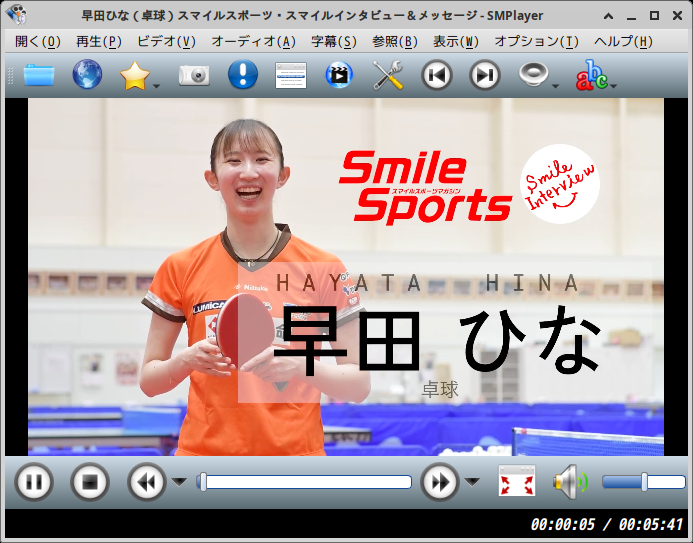
Task: Open the ヘルプ(H) menu
Action: (623, 42)
